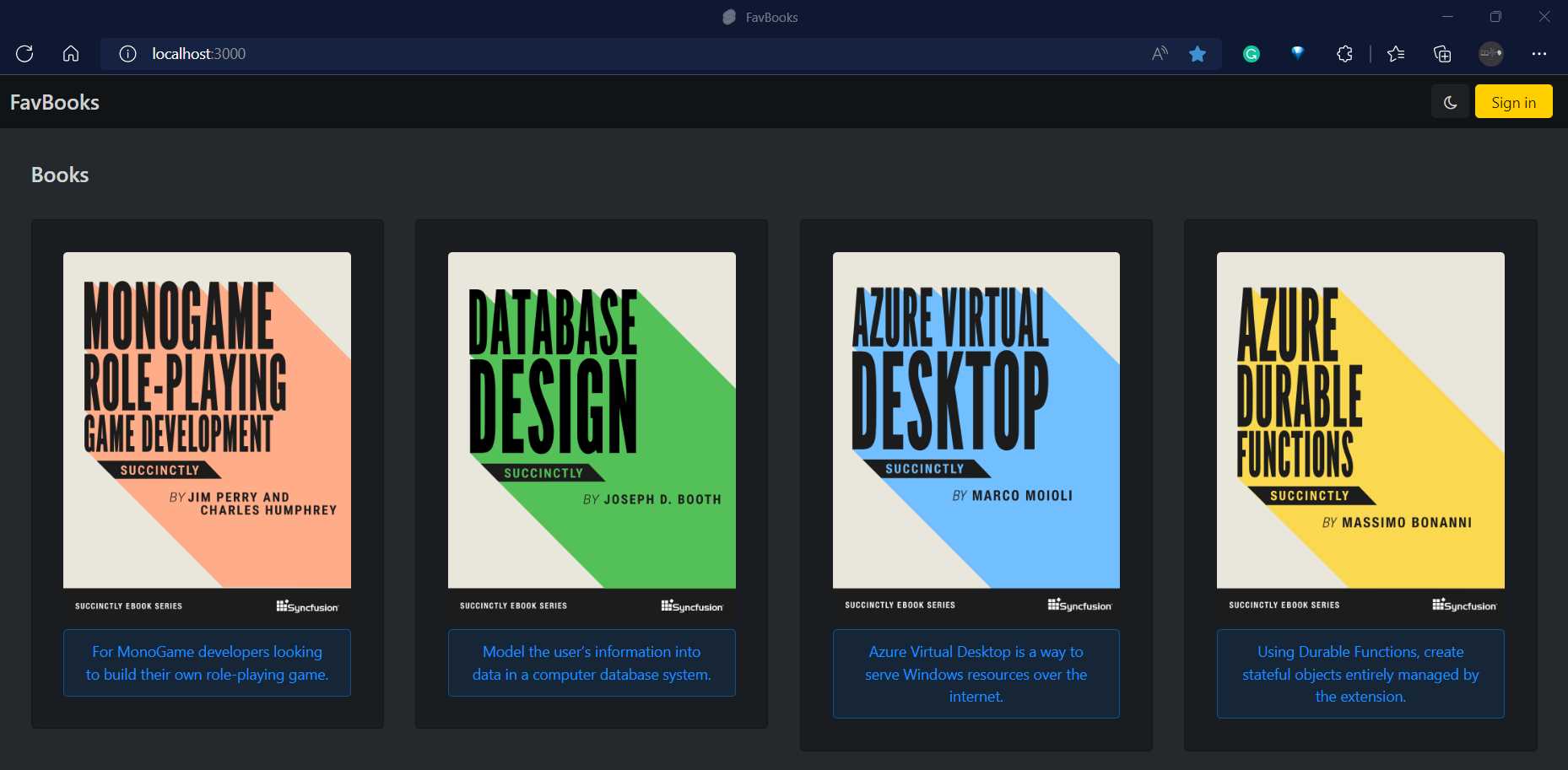Viewport: 1568px width, 770px height.
Task: Open the browser Favorites list
Action: (x=1396, y=53)
